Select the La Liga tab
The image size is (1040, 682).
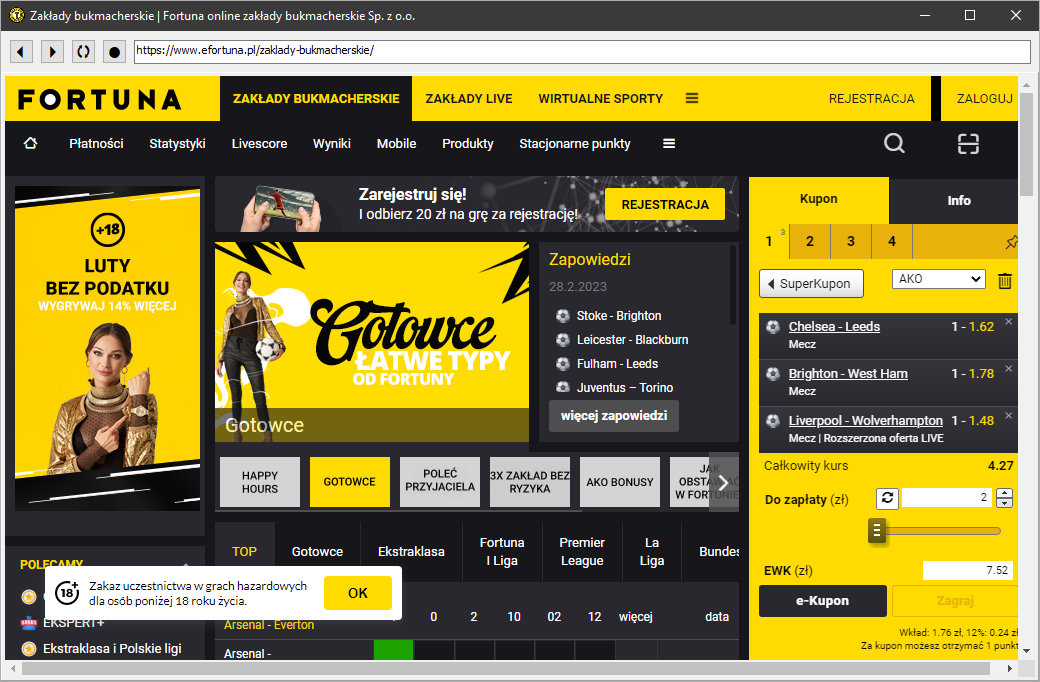pos(652,551)
